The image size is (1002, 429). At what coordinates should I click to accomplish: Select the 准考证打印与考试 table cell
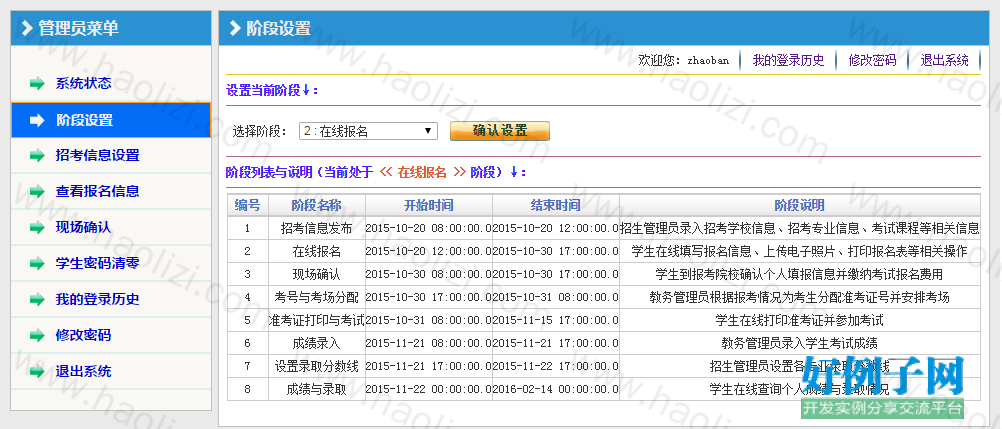coord(317,320)
